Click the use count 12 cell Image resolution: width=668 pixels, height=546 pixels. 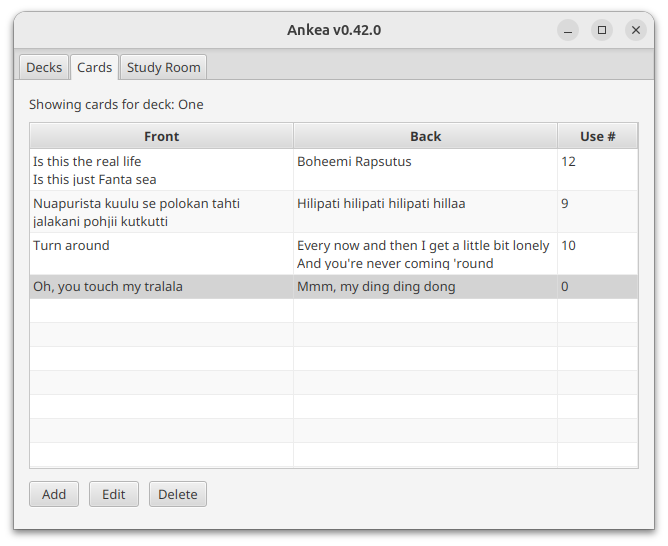coord(569,161)
